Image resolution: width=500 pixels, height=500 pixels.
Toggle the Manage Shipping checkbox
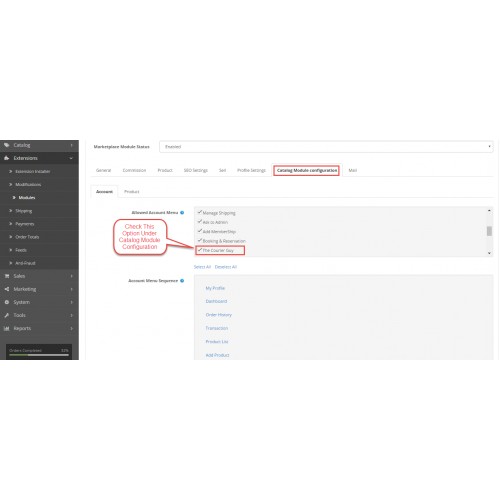pyautogui.click(x=200, y=212)
